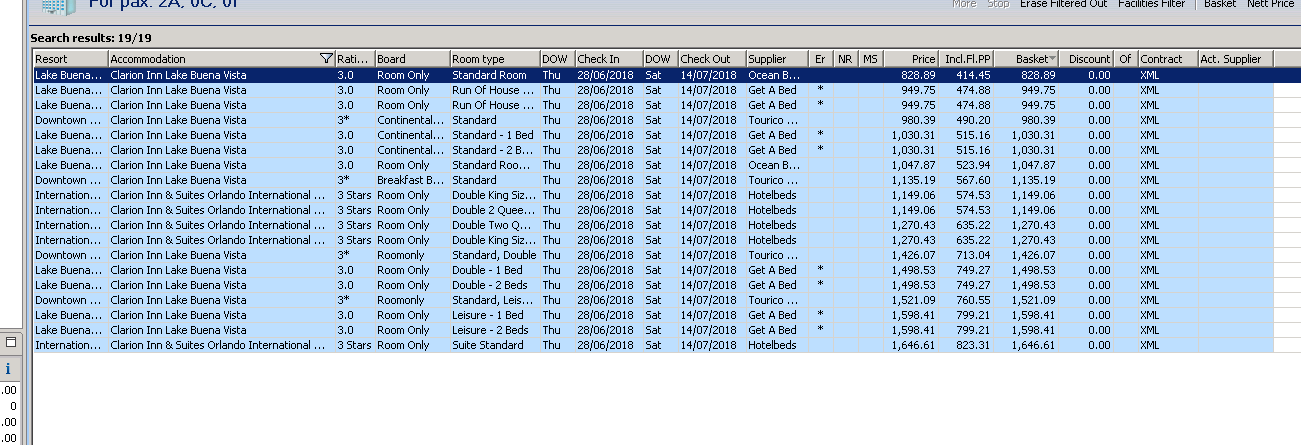
Task: Sort by the Supplier column header
Action: [778, 59]
